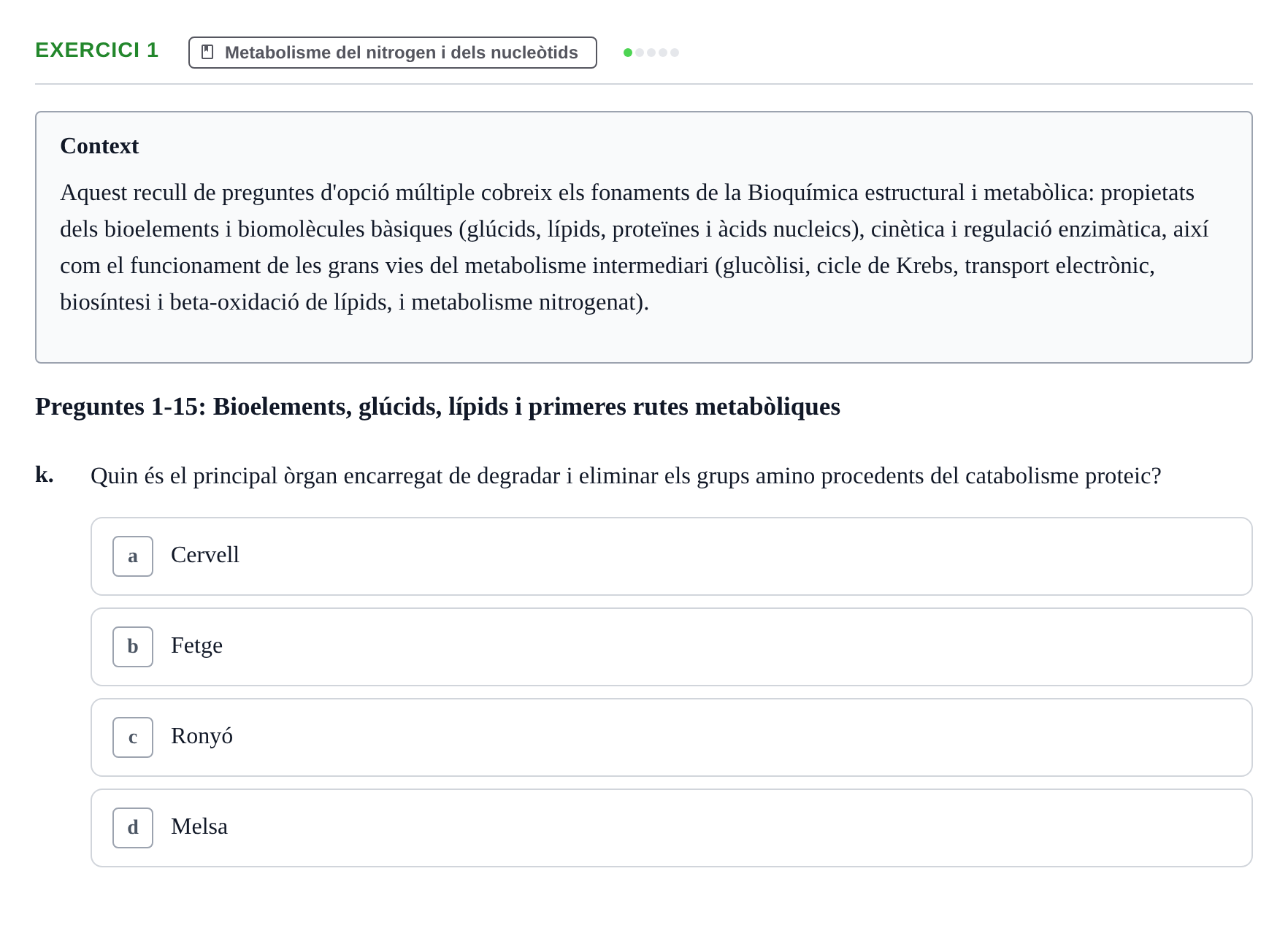Click the context paragraph about Bioquímica

634,248
